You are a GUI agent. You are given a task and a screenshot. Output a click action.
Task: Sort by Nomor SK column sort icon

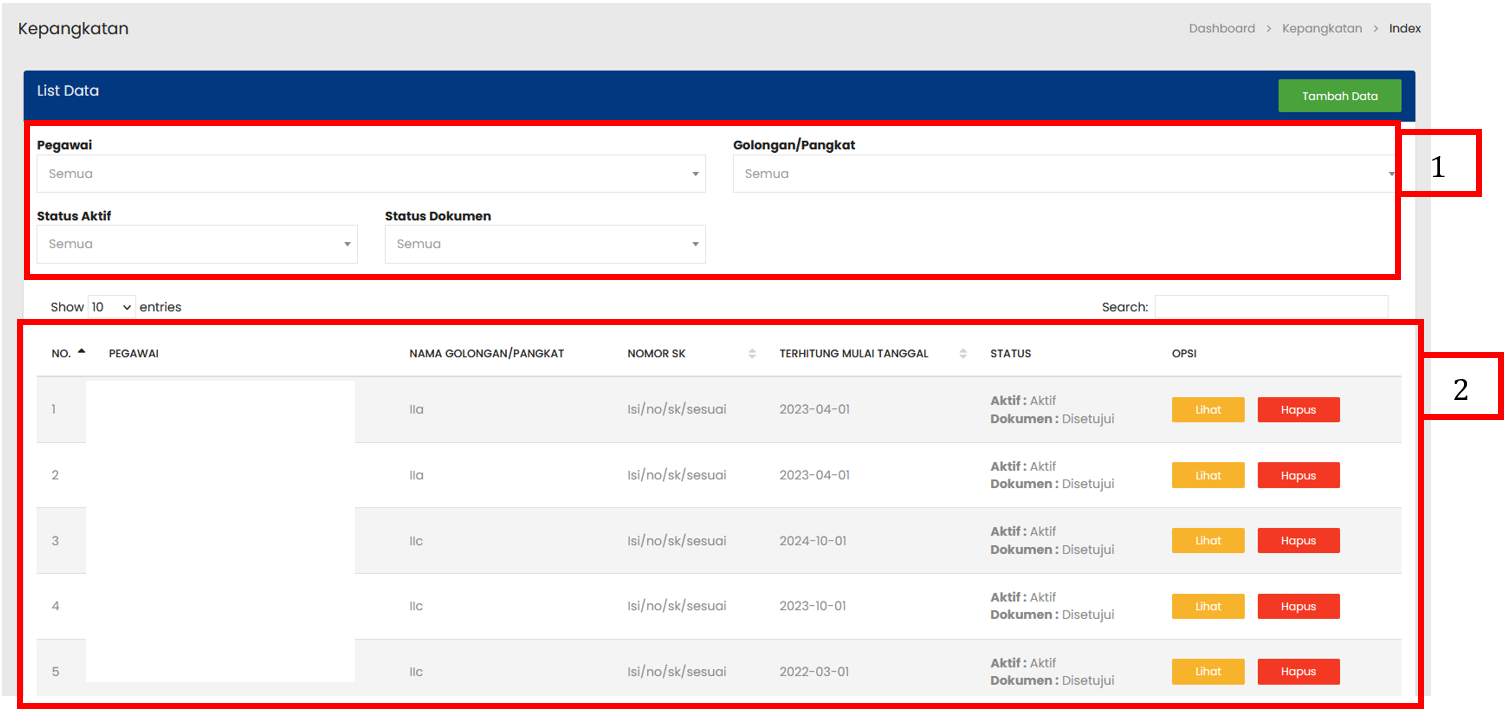pyautogui.click(x=752, y=354)
